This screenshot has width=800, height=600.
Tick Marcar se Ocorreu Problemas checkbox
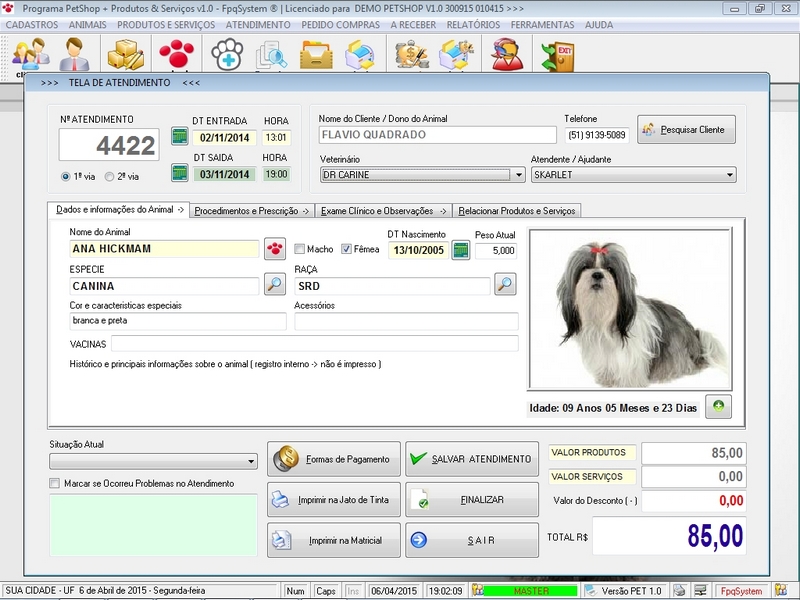(x=55, y=483)
